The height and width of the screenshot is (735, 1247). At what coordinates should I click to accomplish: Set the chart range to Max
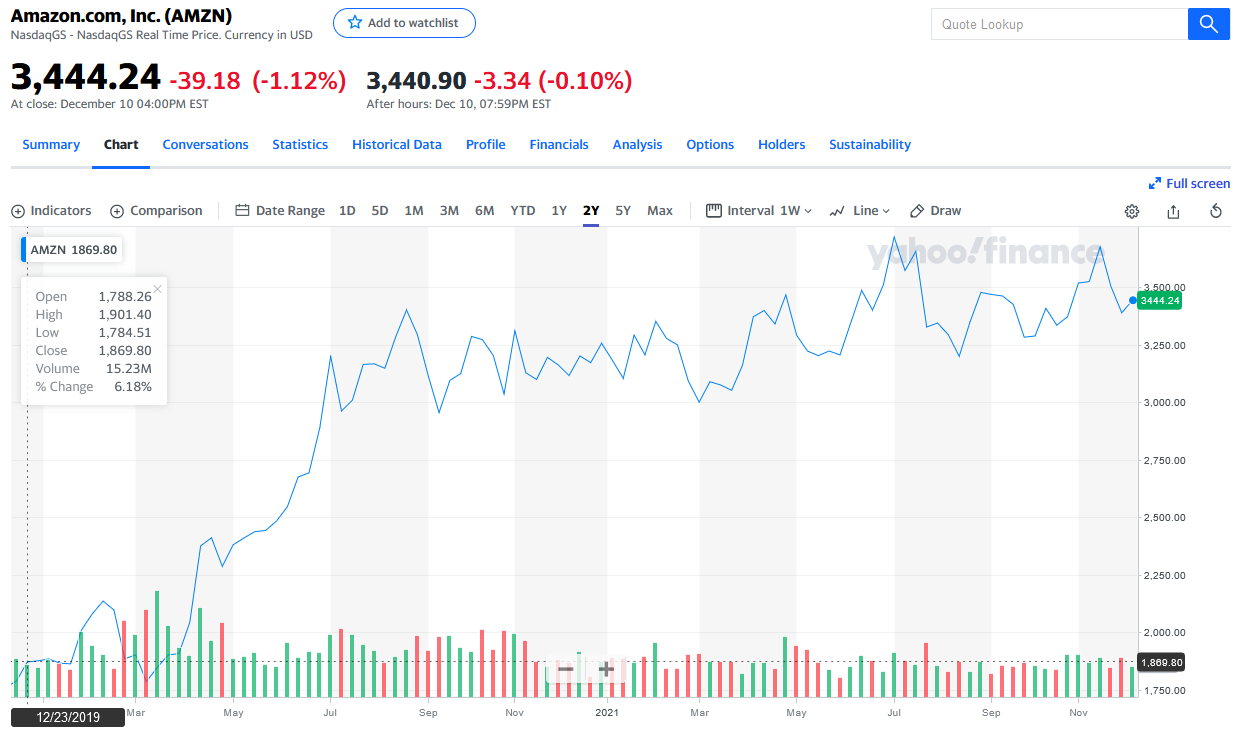tap(660, 211)
